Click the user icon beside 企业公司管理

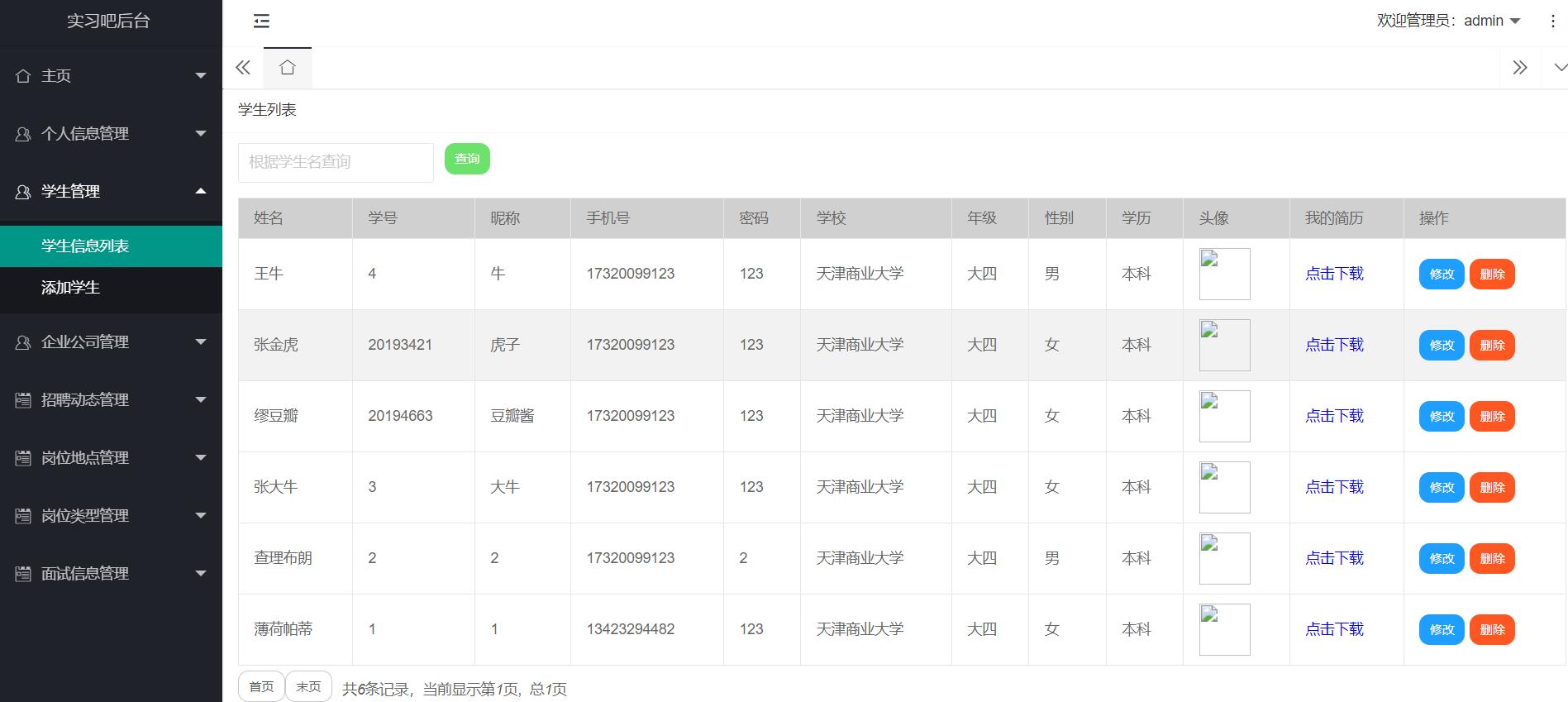23,342
